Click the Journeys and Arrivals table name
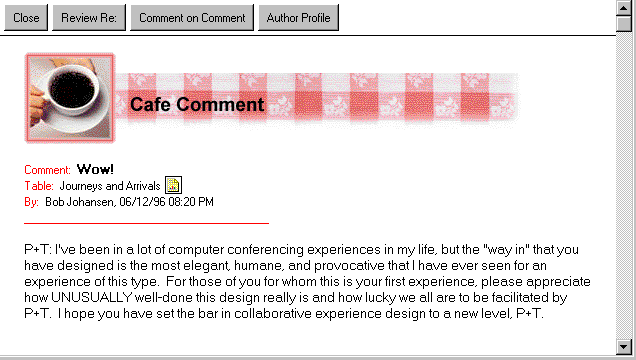 110,186
